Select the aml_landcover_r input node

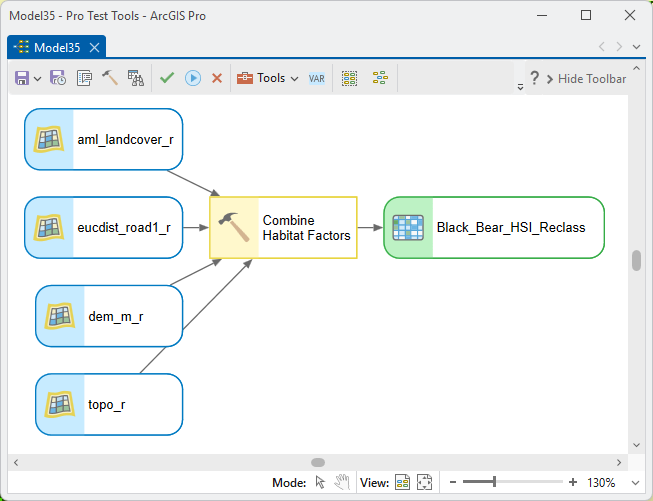point(103,139)
